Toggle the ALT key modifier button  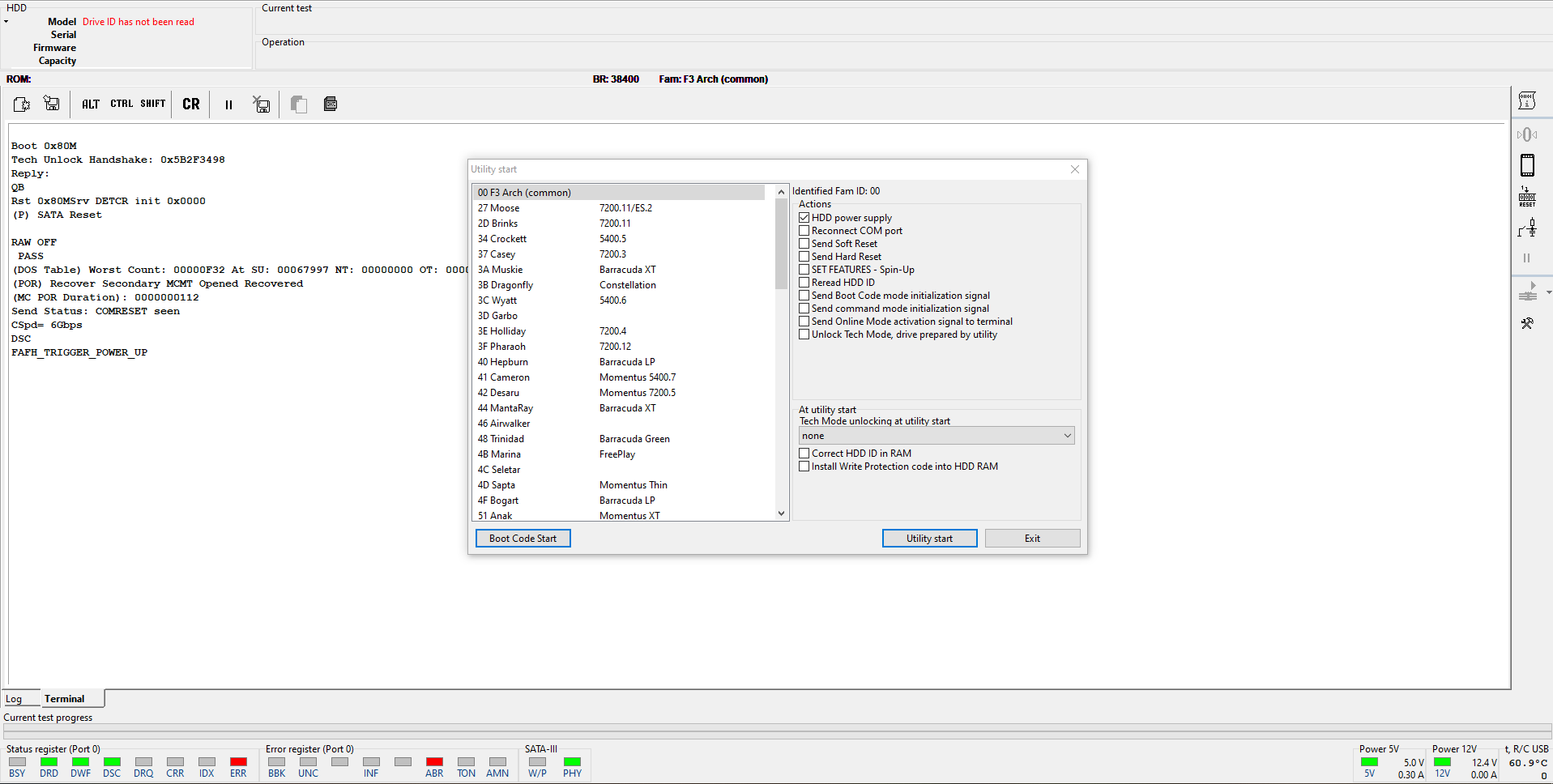[91, 104]
